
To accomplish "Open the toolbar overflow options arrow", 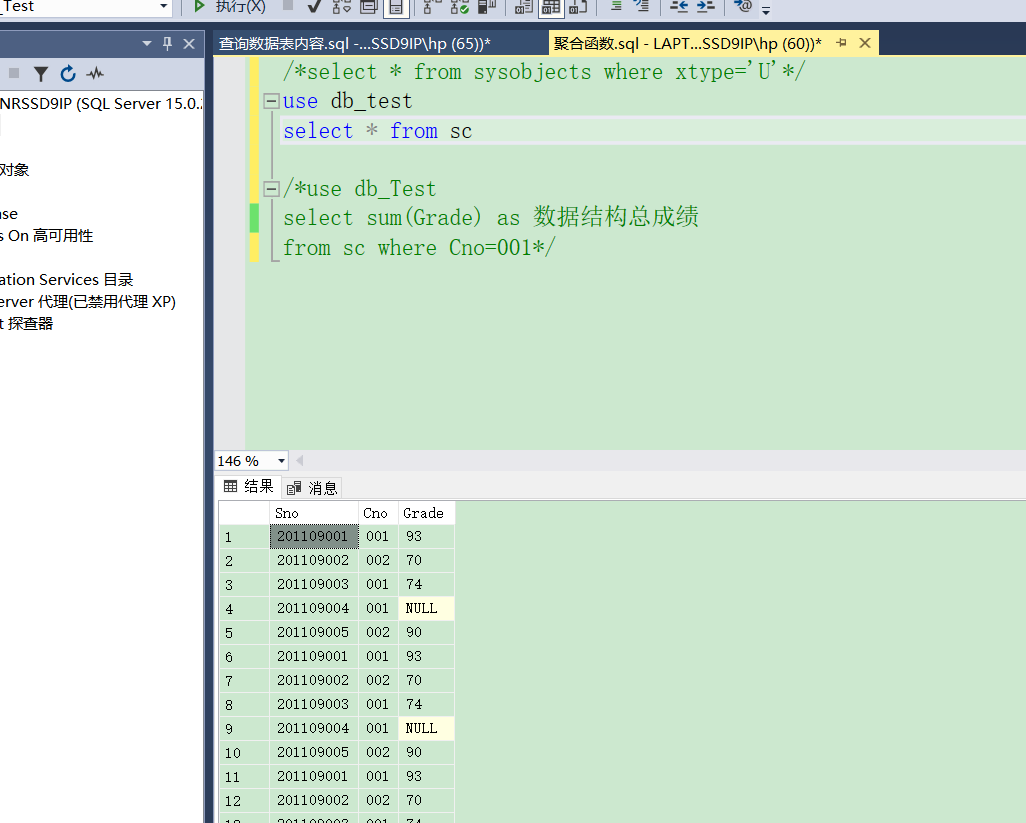I will pyautogui.click(x=766, y=10).
